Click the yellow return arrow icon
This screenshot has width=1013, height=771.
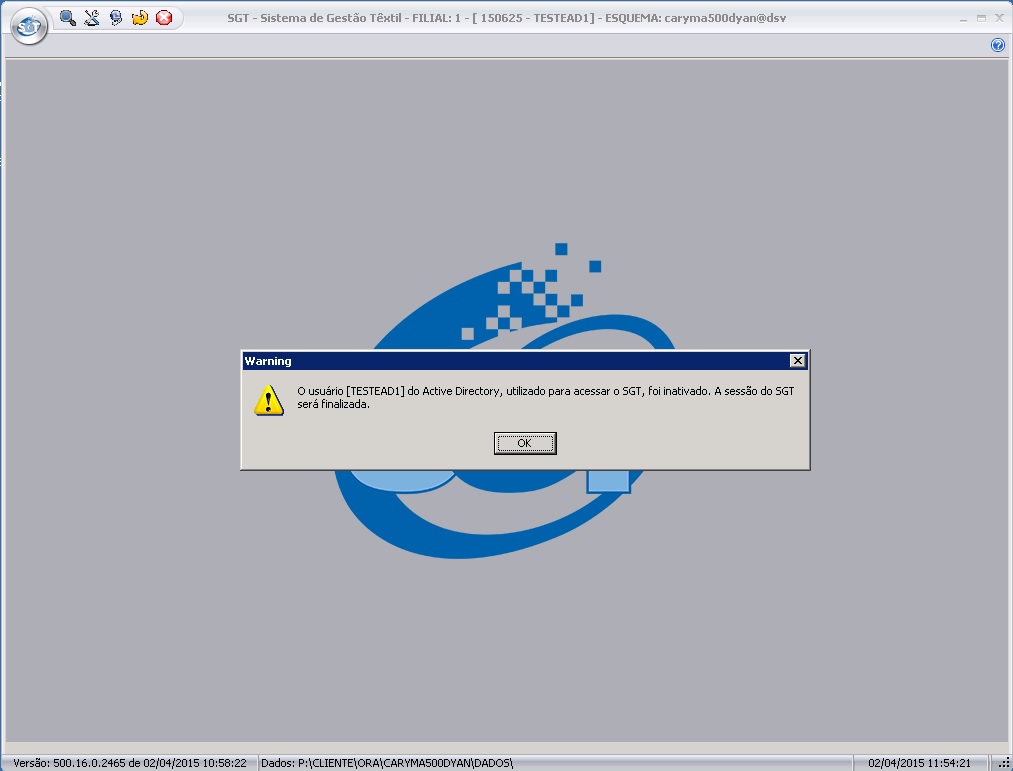click(140, 17)
